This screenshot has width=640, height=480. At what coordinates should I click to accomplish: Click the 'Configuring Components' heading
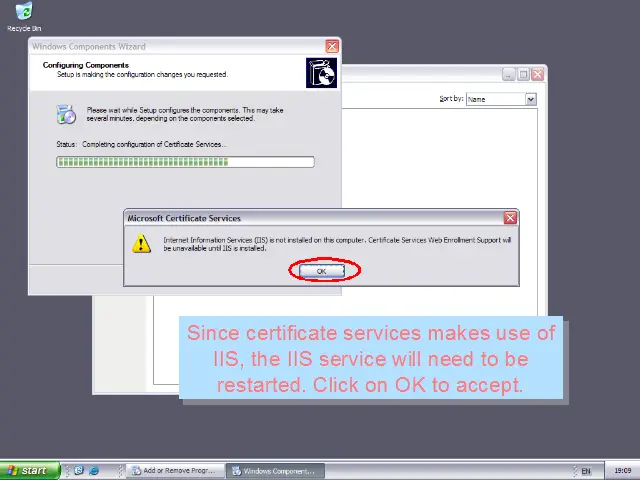(x=86, y=65)
